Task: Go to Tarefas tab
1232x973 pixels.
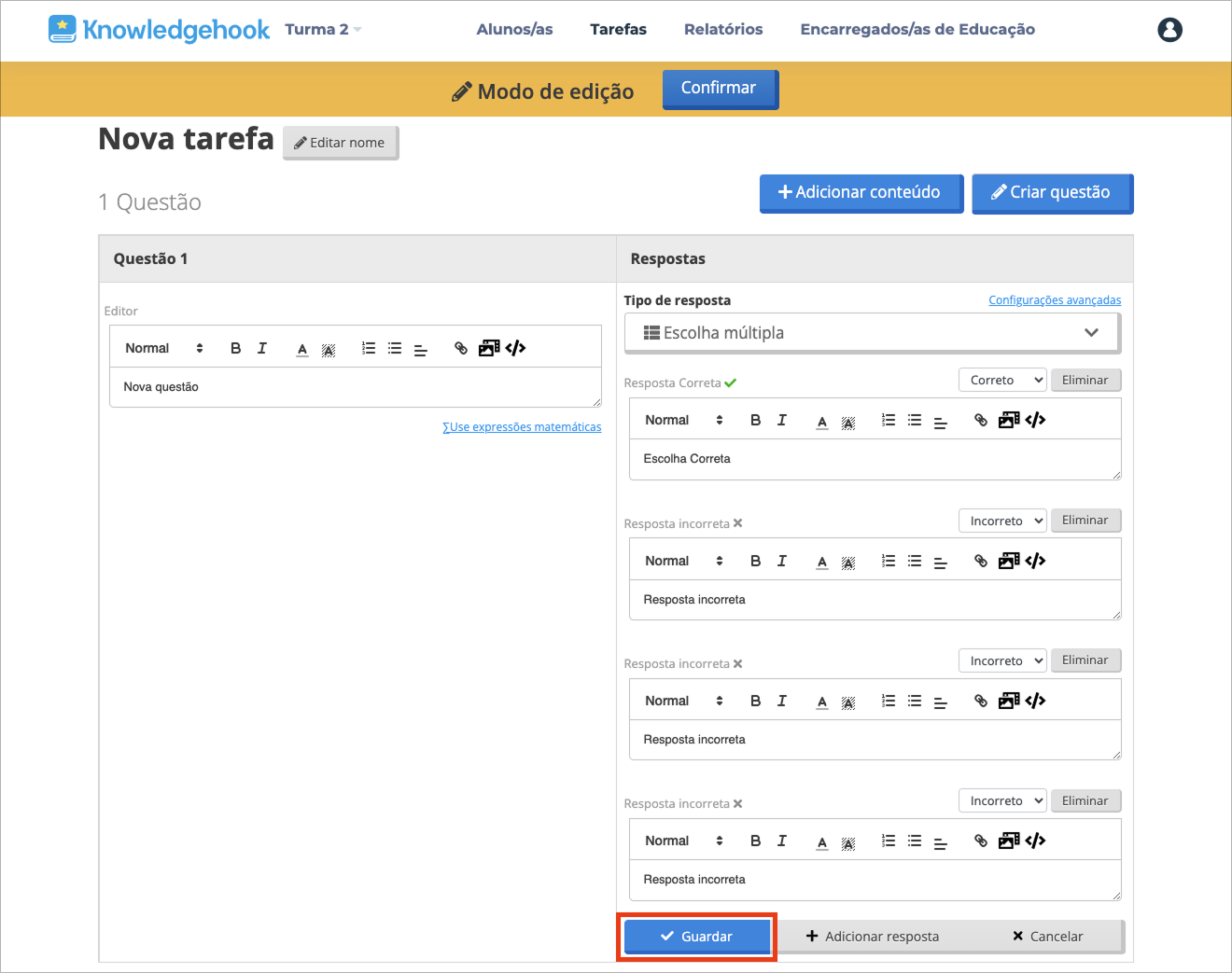Action: coord(618,30)
